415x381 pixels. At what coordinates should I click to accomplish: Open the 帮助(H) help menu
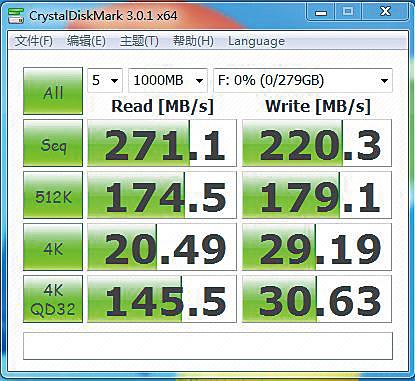point(193,41)
